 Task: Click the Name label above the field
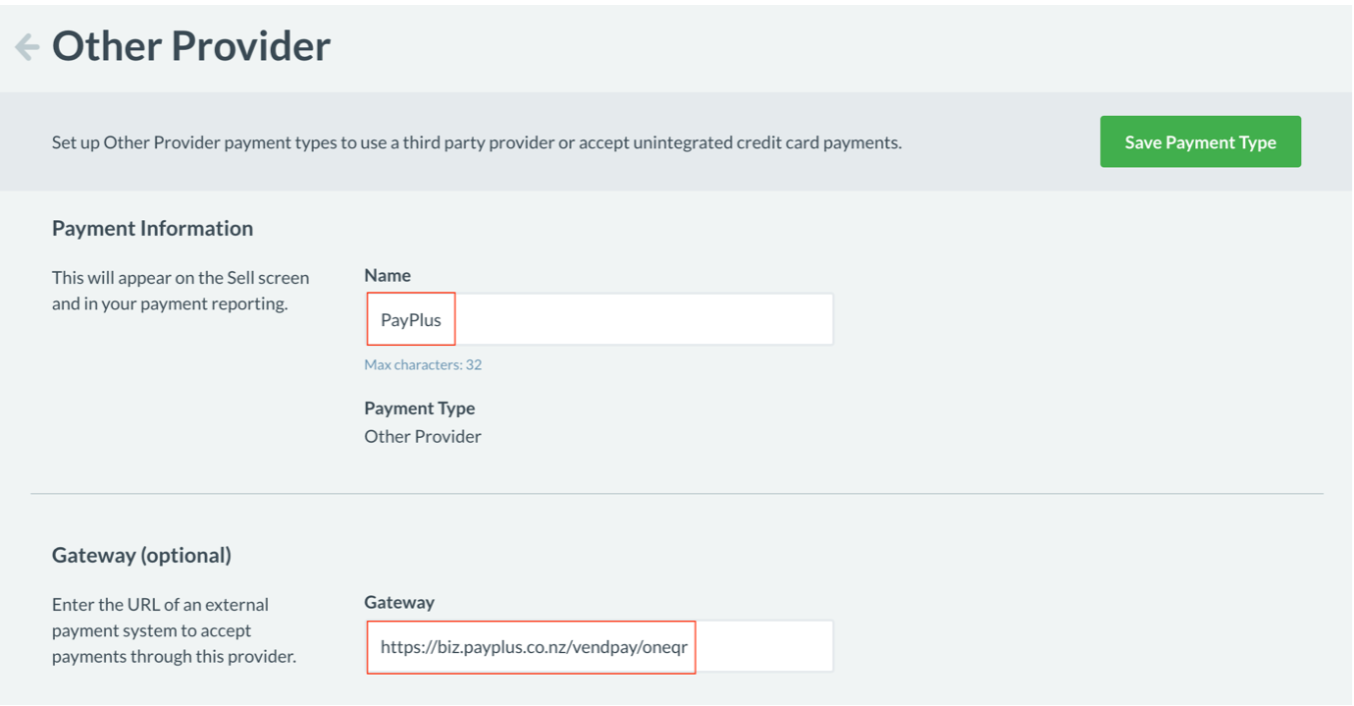point(387,275)
